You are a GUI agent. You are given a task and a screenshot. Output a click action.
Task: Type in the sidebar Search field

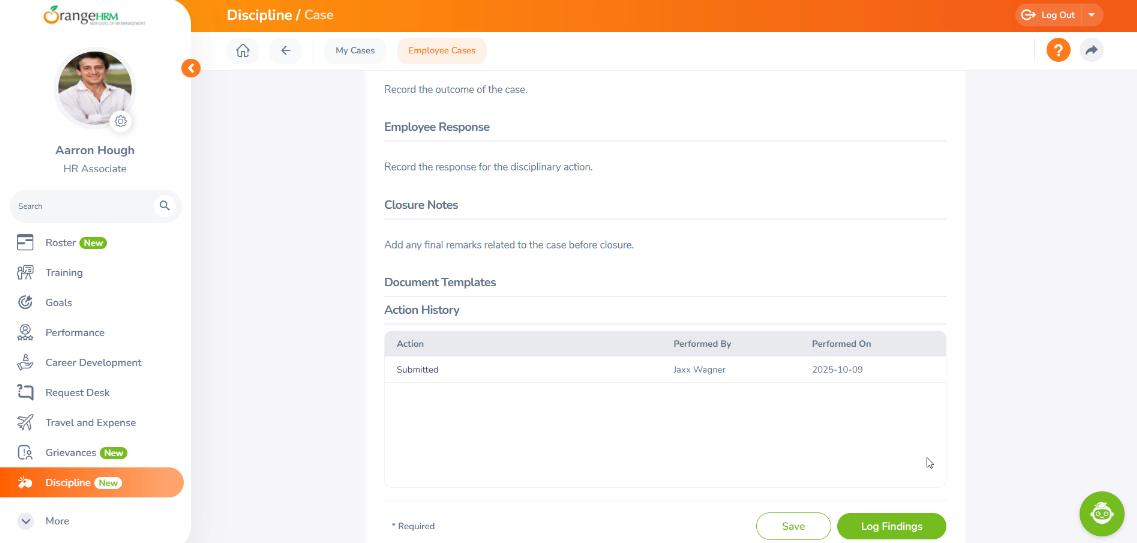85,206
